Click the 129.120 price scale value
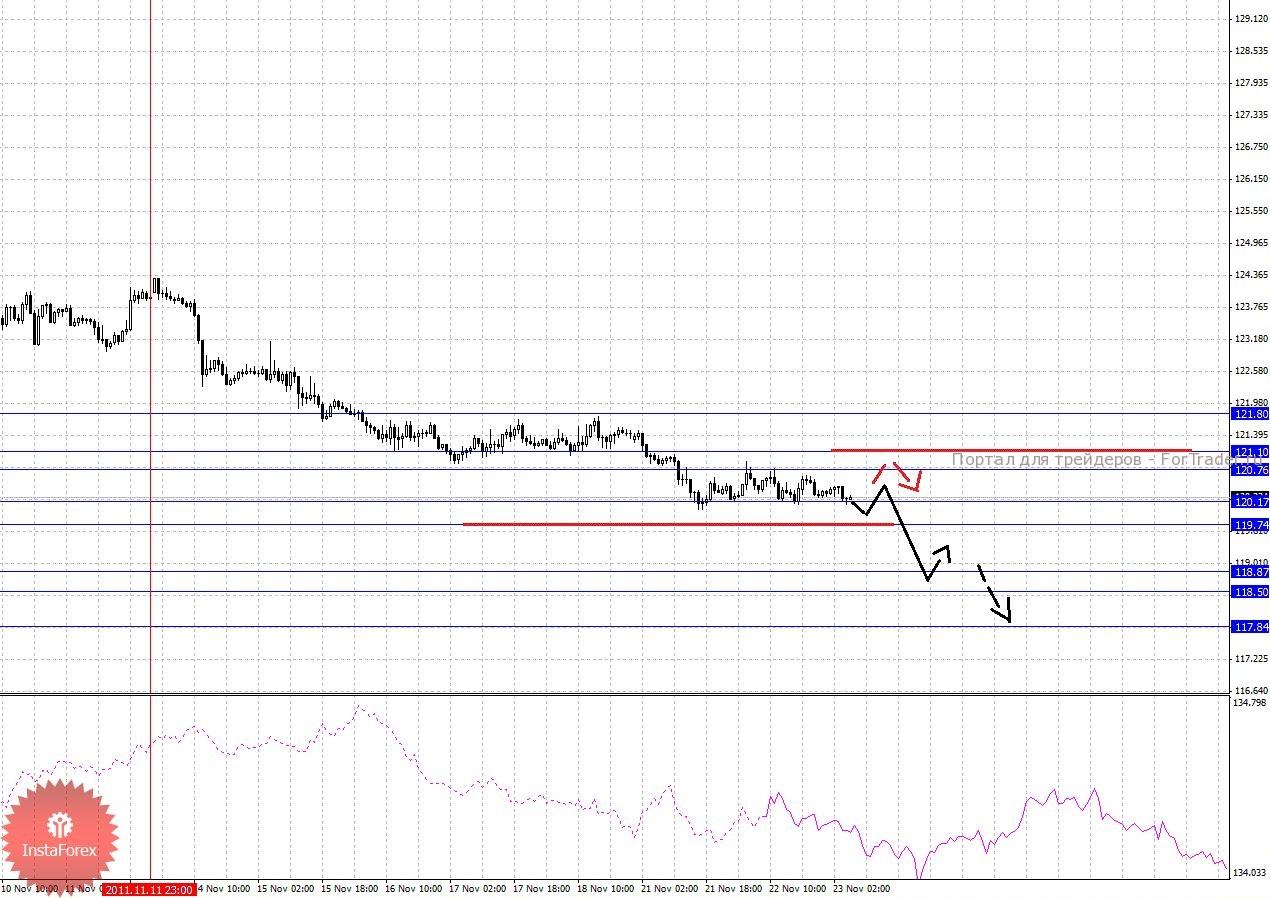 coord(1252,19)
